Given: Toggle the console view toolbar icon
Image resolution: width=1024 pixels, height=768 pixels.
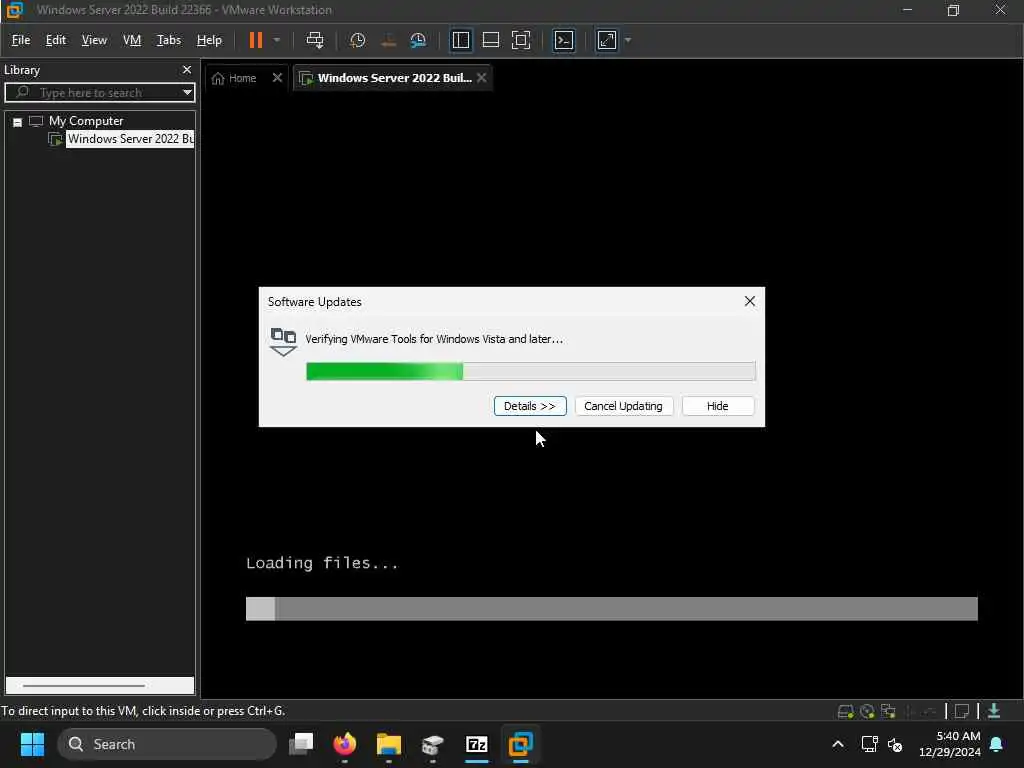Looking at the screenshot, I should [x=564, y=40].
